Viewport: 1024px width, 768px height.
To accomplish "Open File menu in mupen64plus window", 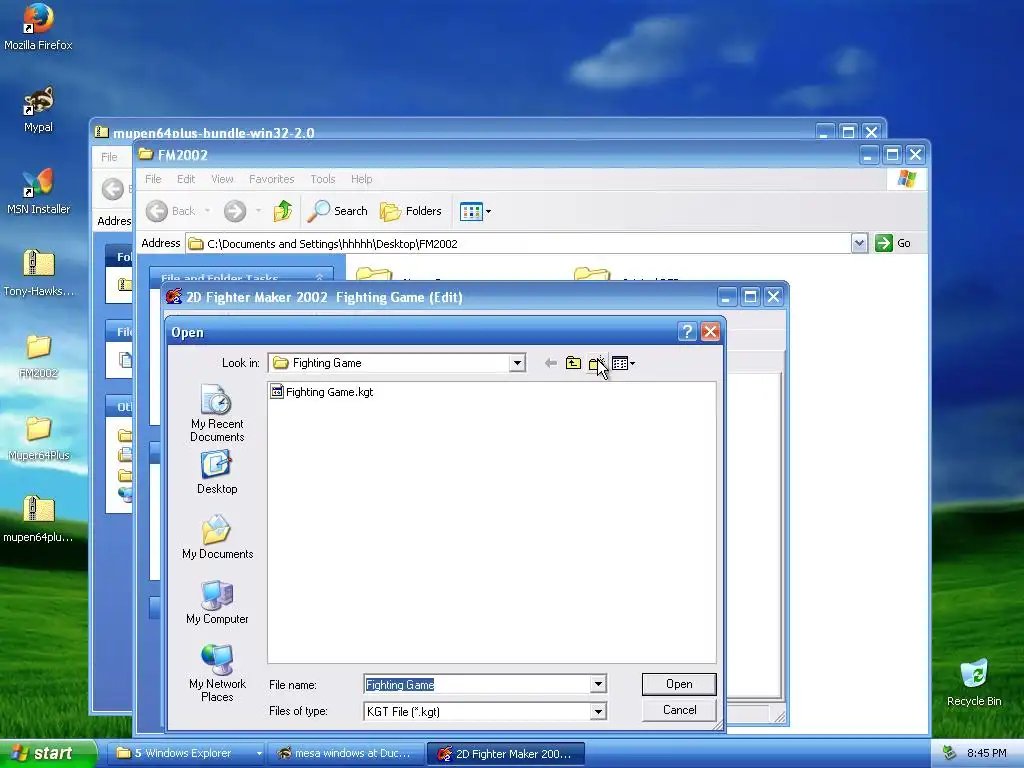I will 109,157.
